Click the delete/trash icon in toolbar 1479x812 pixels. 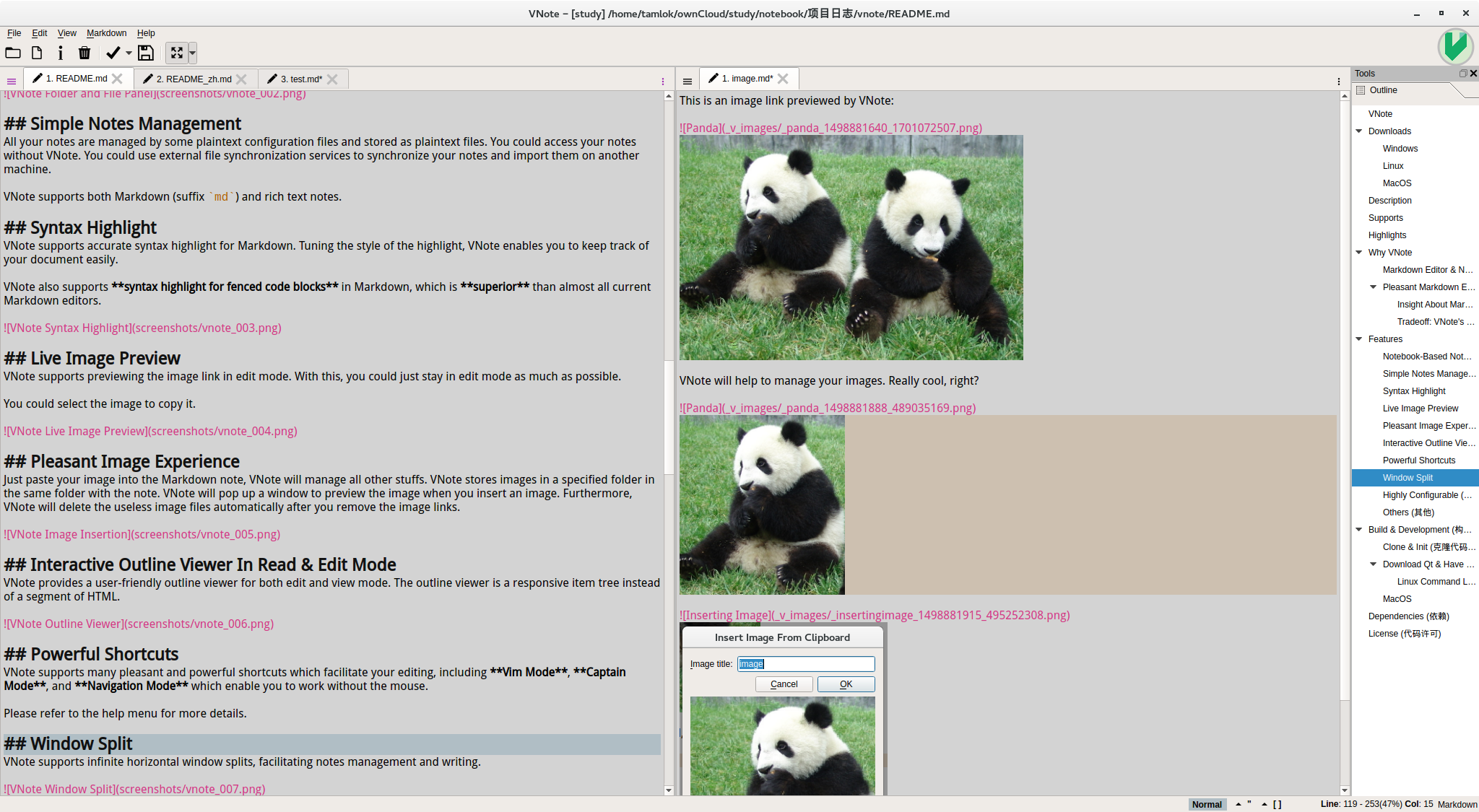[84, 52]
